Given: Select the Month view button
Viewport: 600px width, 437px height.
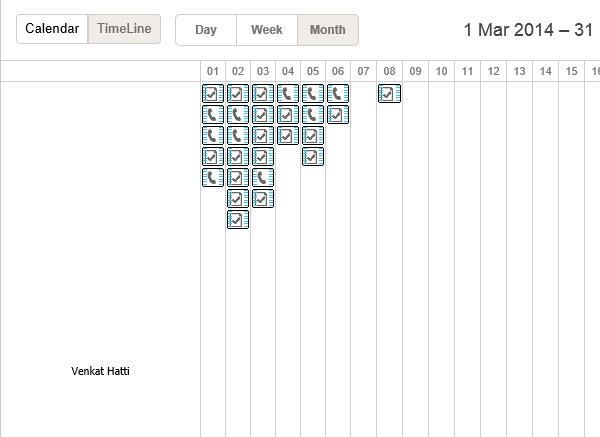Looking at the screenshot, I should 328,30.
